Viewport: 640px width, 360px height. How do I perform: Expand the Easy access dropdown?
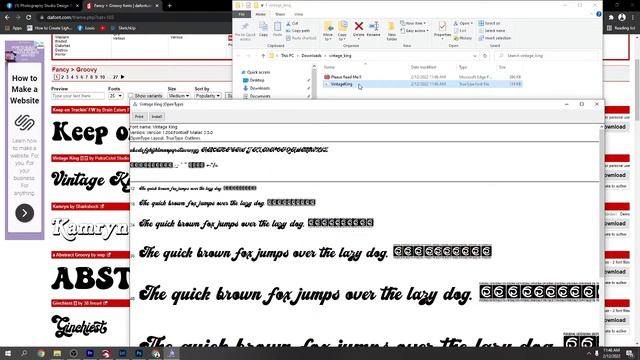coord(415,31)
